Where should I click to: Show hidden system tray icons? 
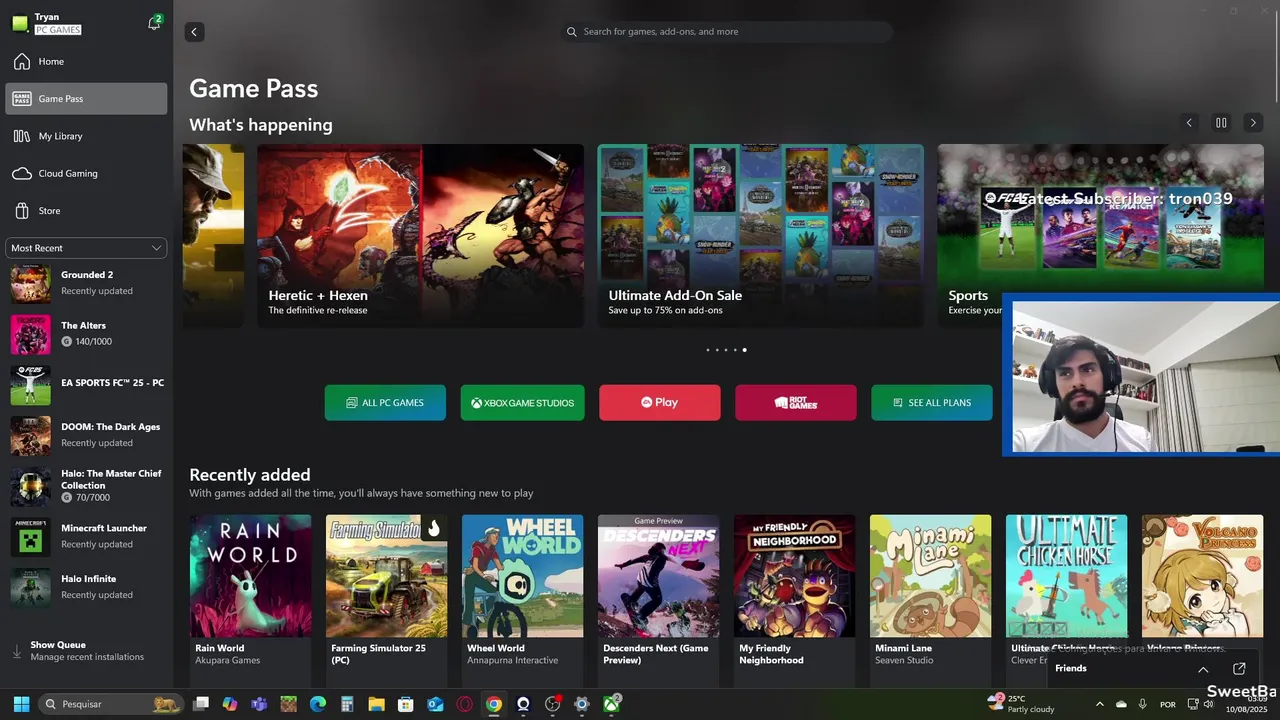tap(1099, 704)
